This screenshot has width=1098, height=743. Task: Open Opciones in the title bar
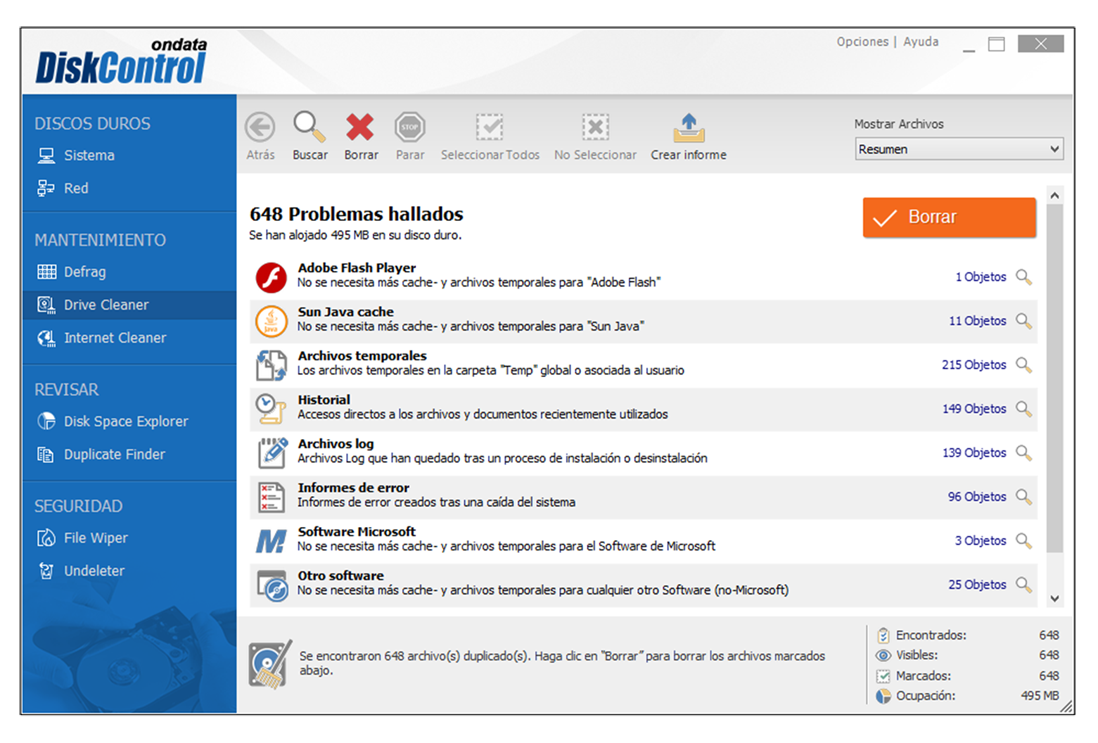tap(862, 41)
